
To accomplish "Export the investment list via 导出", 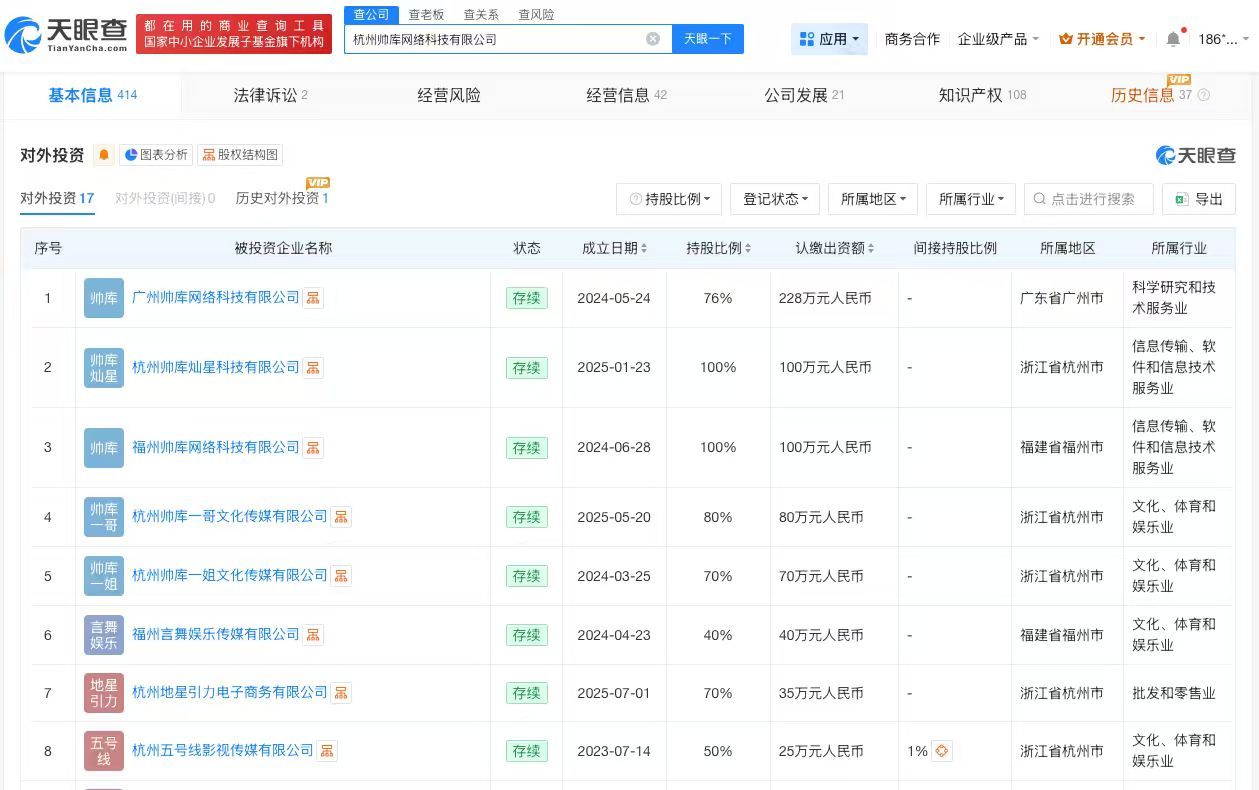I will pos(1198,199).
